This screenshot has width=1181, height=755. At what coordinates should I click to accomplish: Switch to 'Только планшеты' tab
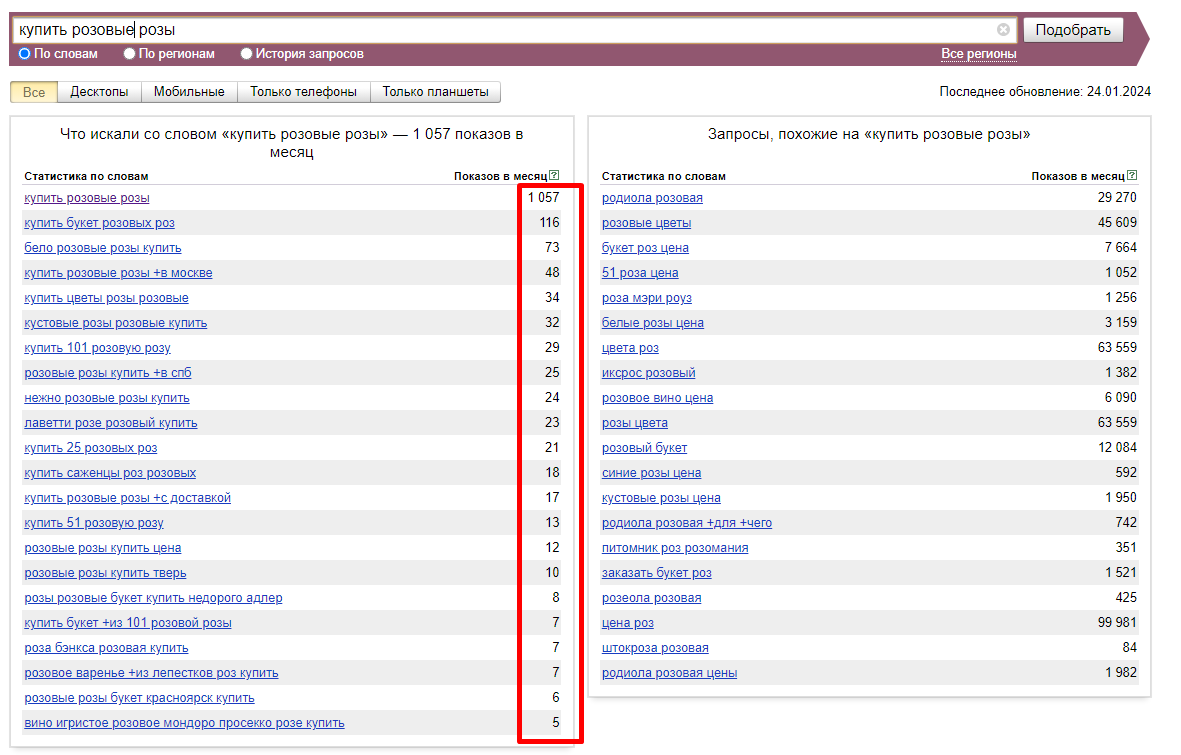pyautogui.click(x=435, y=92)
